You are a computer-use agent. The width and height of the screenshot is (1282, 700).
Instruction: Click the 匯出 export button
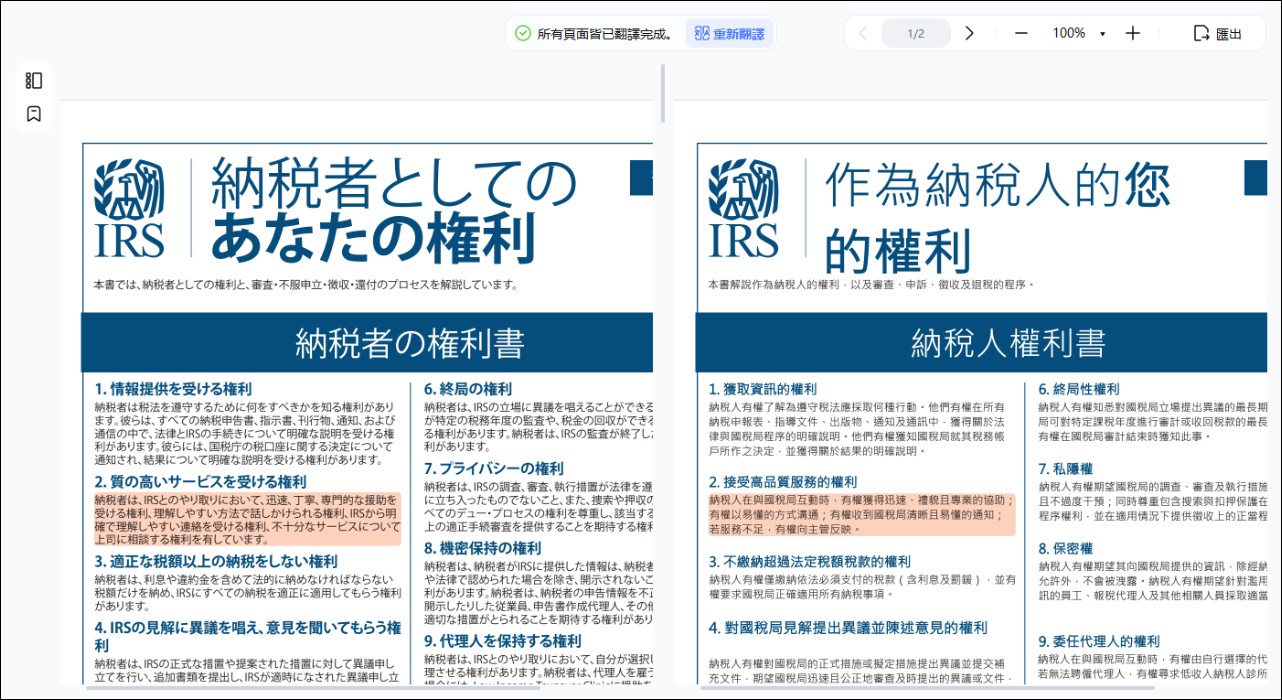click(1218, 34)
